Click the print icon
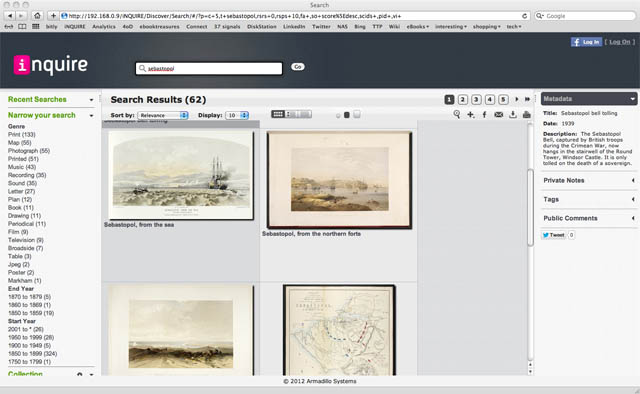This screenshot has width=640, height=394. pos(527,115)
